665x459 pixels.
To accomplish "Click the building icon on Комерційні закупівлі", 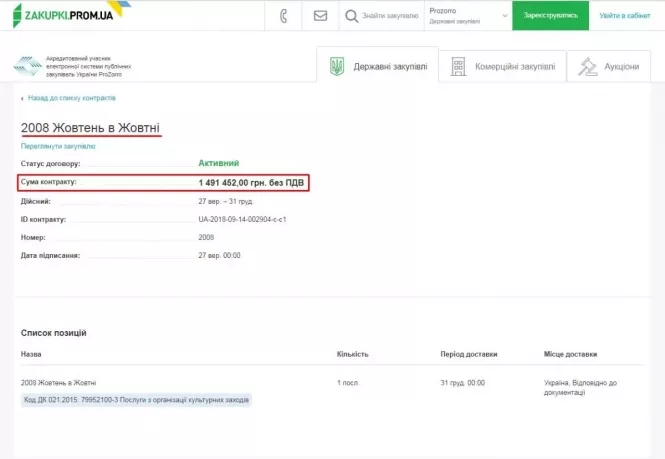I will tap(459, 66).
